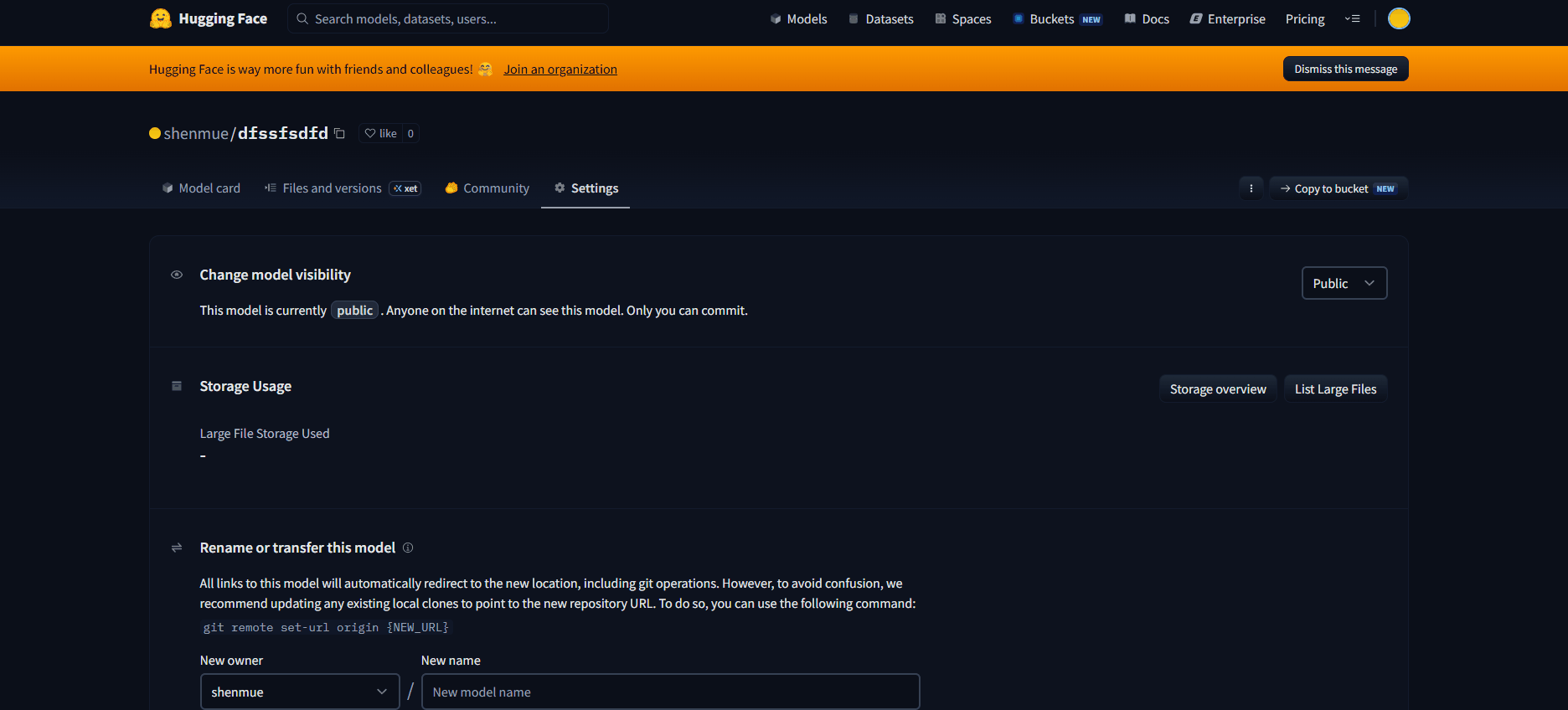
Task: Click the heart like button
Action: (380, 133)
